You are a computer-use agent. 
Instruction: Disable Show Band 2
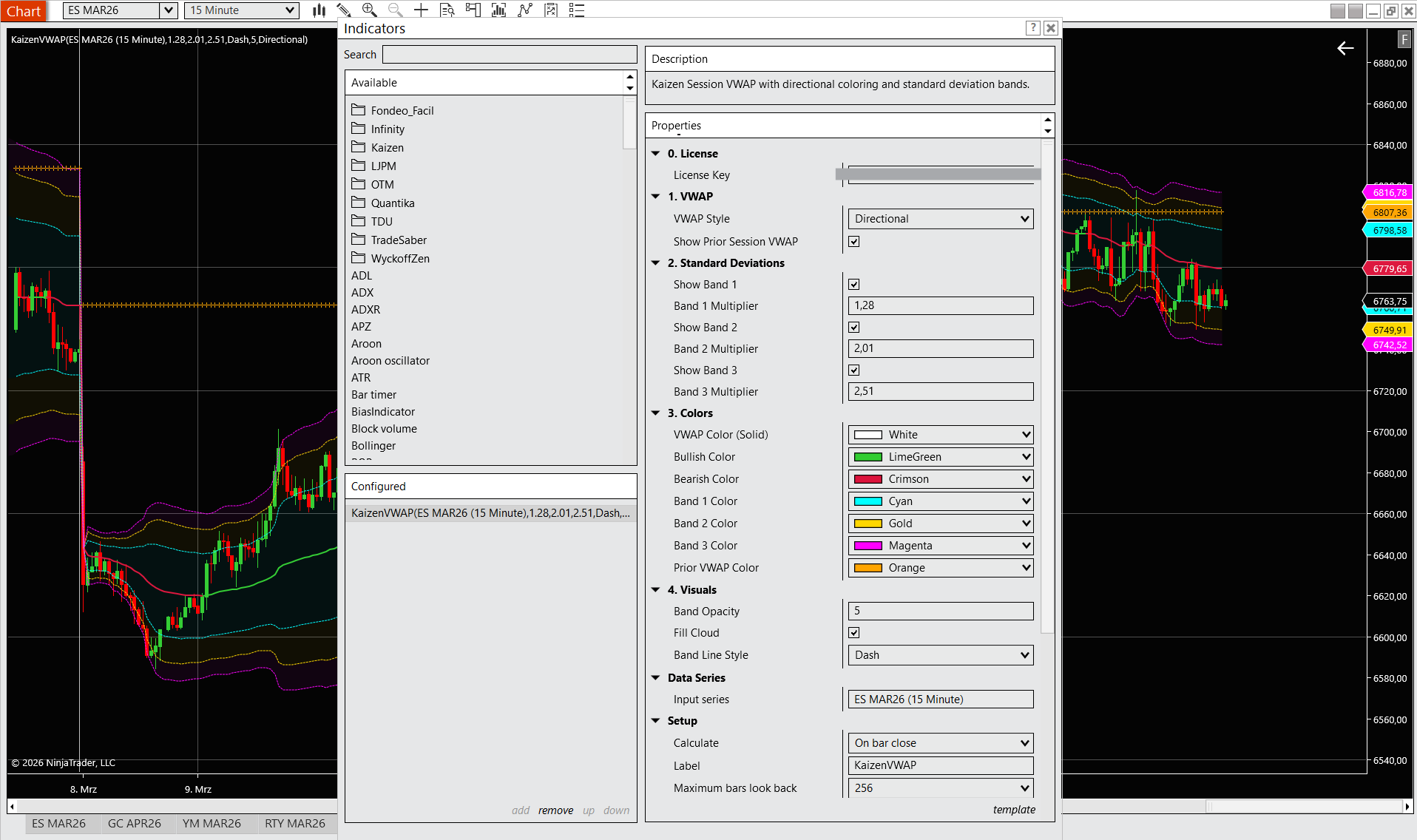(853, 327)
